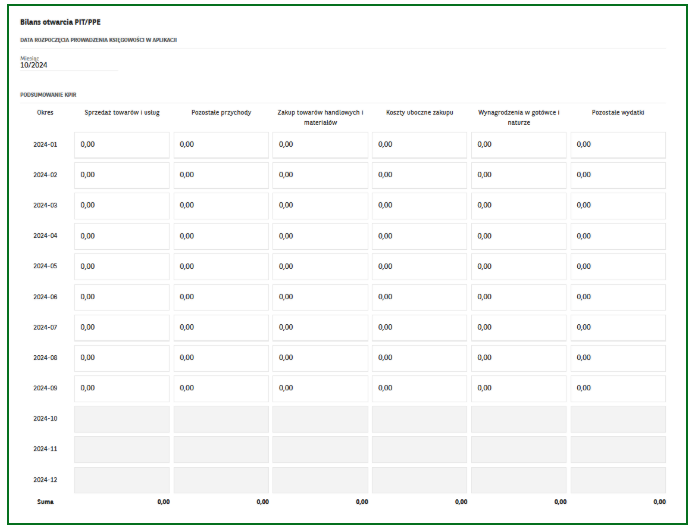This screenshot has width=696, height=530.
Task: Edit Pozostałe wydatki for 2024-01
Action: [618, 145]
